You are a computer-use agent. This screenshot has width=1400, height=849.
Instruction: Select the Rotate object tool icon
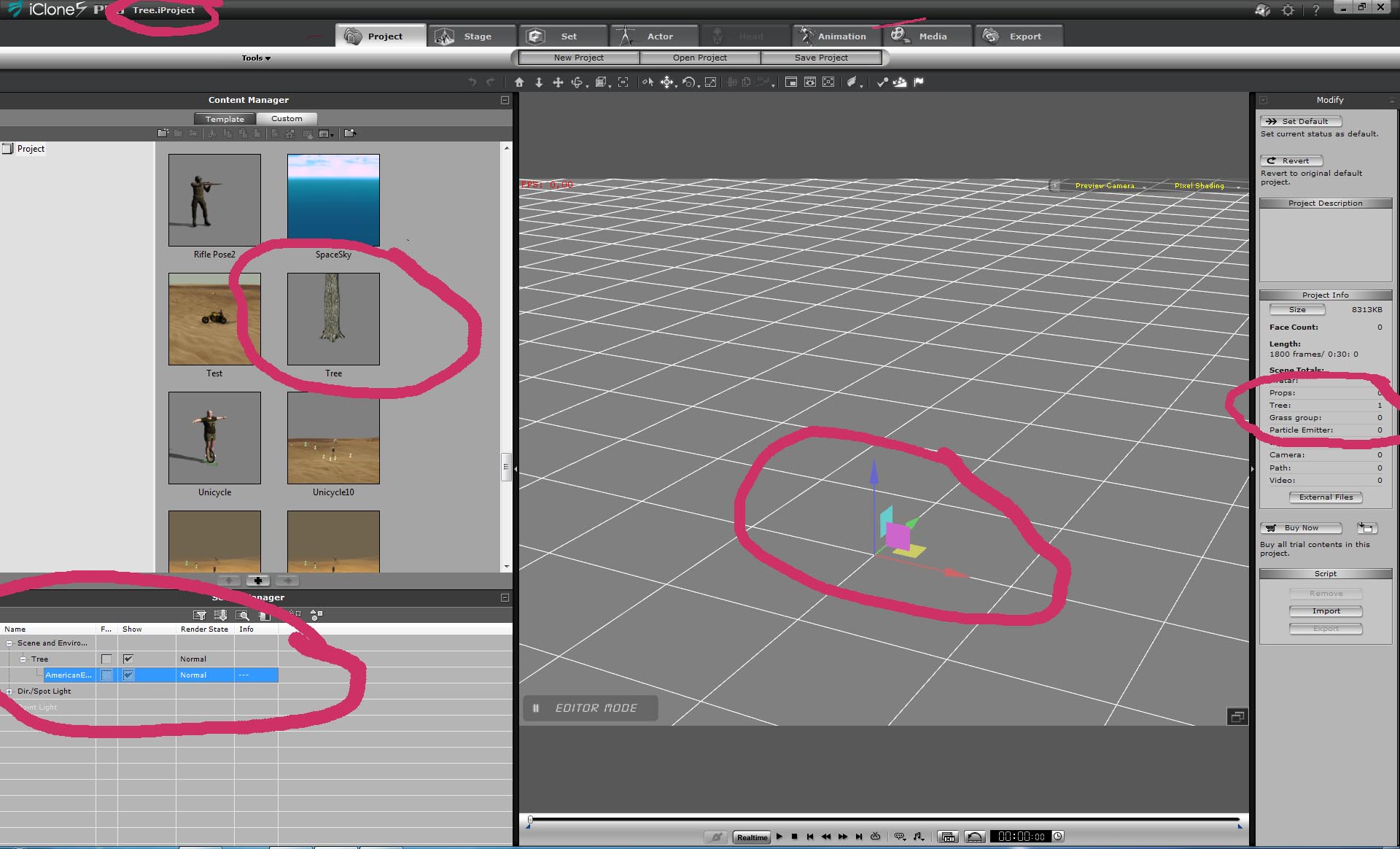click(688, 82)
